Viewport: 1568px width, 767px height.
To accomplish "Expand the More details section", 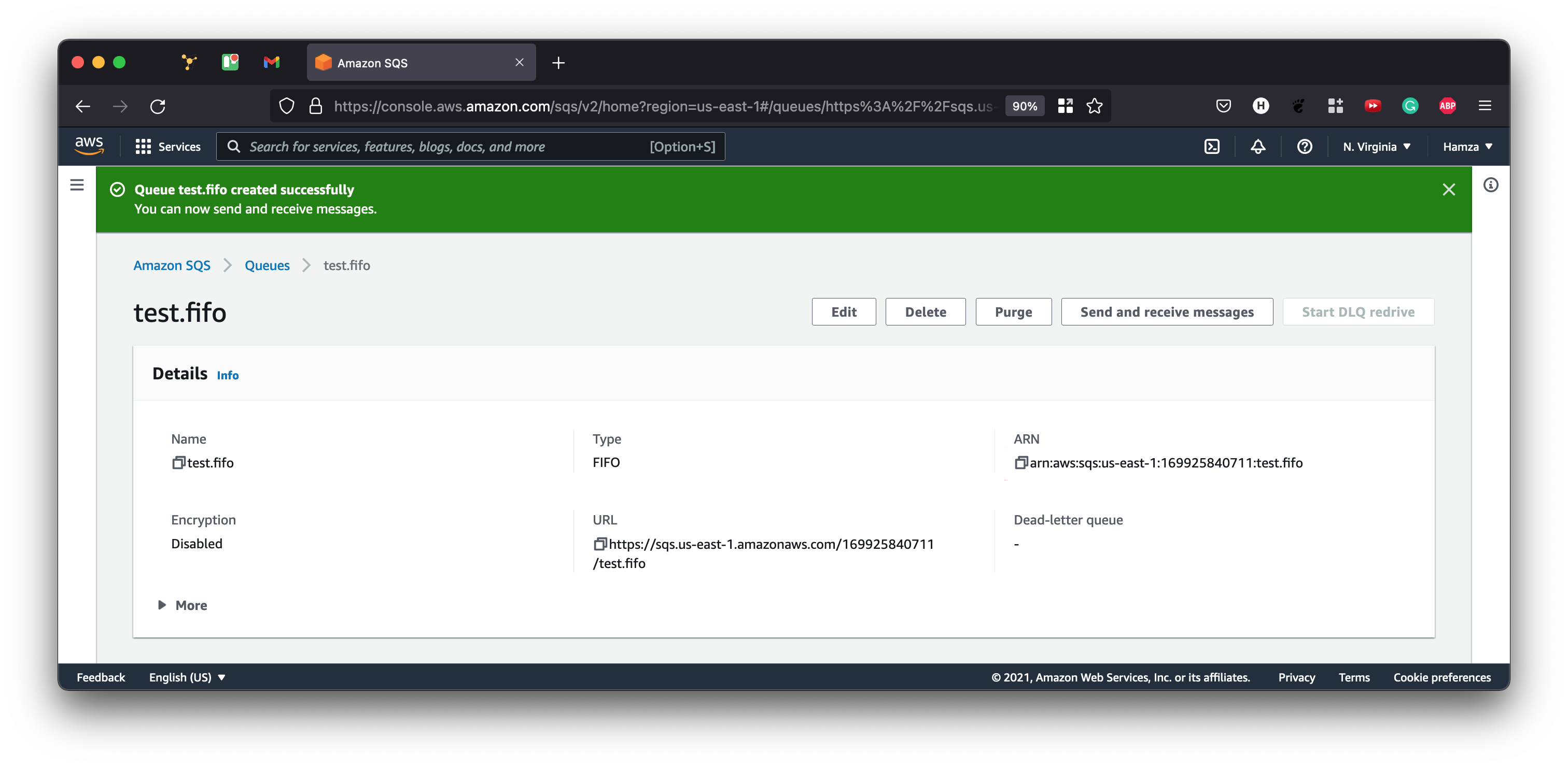I will click(x=183, y=605).
